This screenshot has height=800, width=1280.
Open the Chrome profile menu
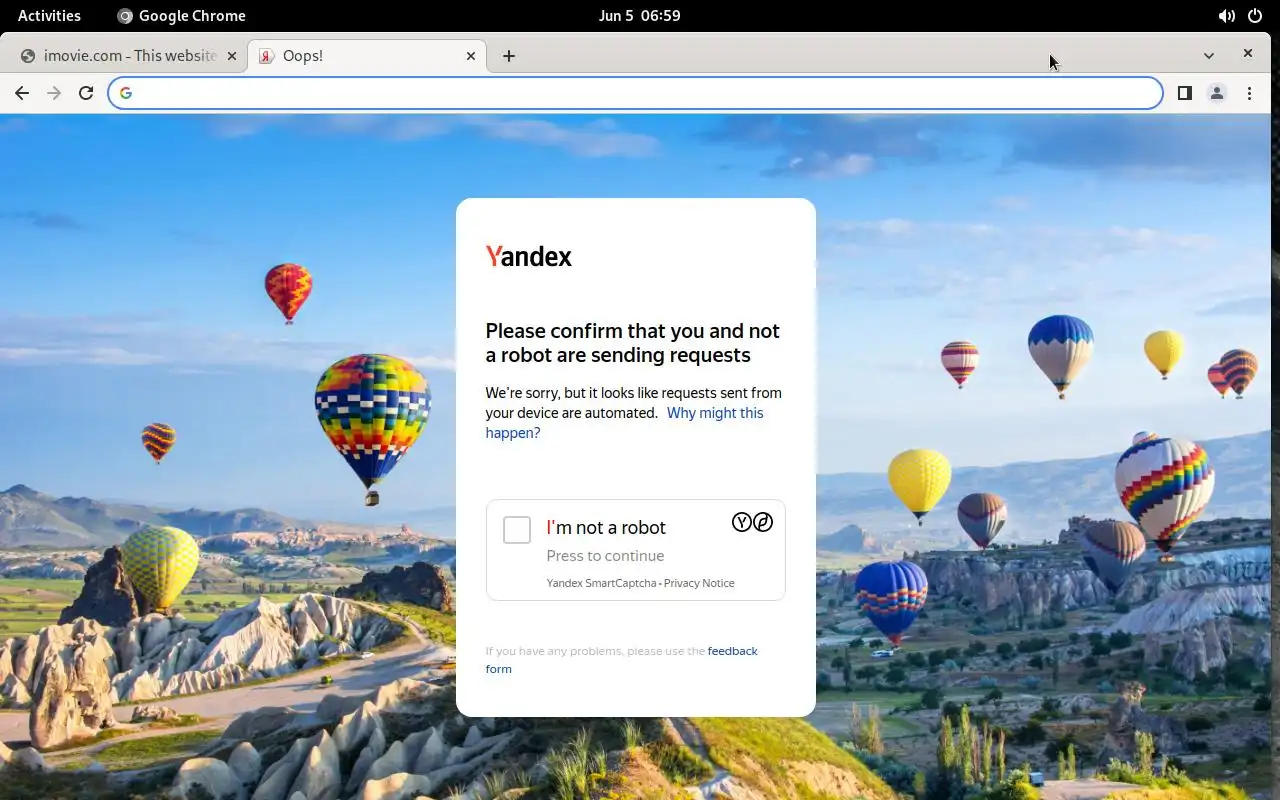[x=1217, y=93]
